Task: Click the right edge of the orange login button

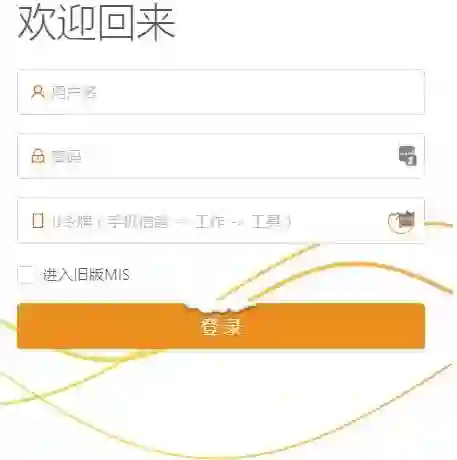Action: (x=419, y=326)
